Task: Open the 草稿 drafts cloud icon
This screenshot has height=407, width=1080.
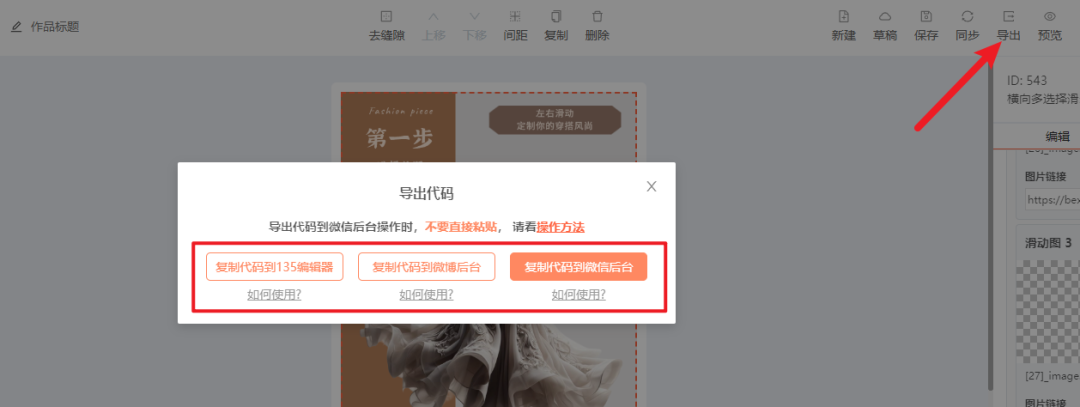Action: click(x=885, y=16)
